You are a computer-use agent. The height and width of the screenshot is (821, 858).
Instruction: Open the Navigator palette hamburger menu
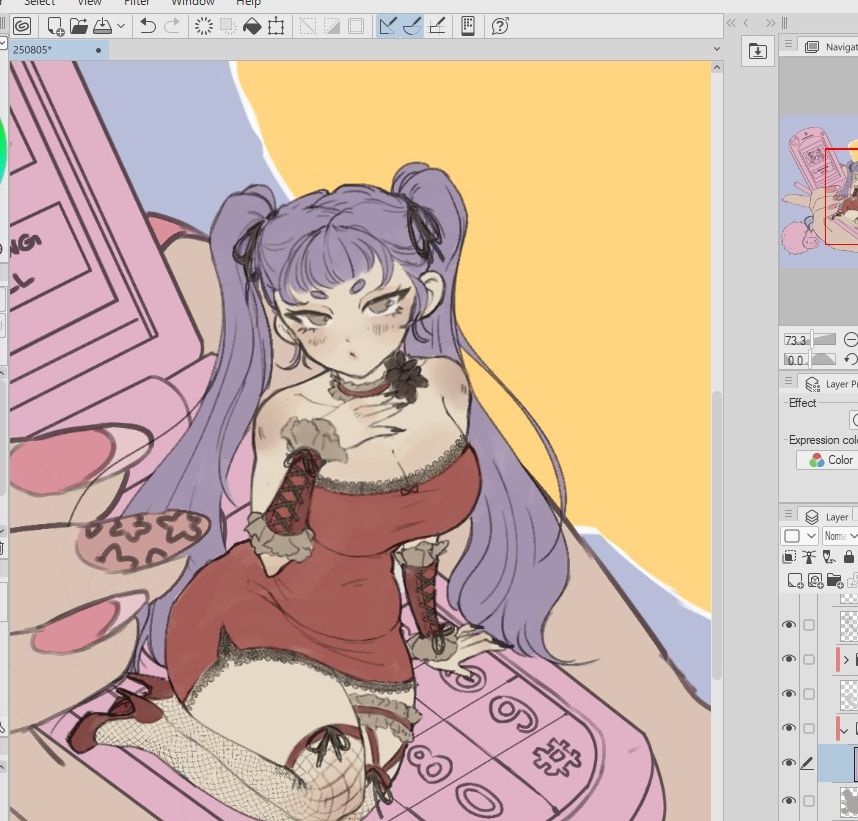coord(788,44)
